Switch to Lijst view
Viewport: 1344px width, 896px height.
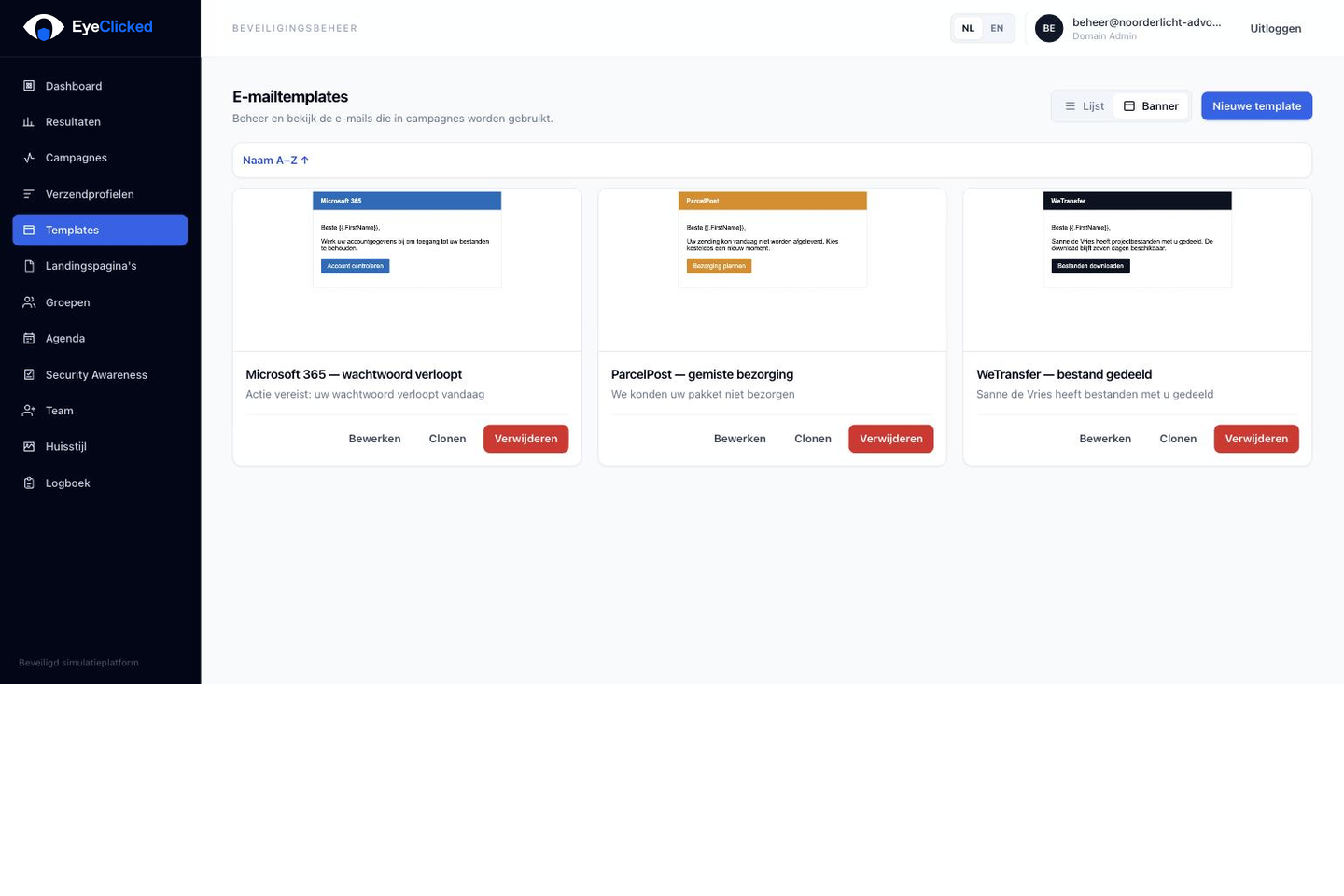(x=1085, y=106)
